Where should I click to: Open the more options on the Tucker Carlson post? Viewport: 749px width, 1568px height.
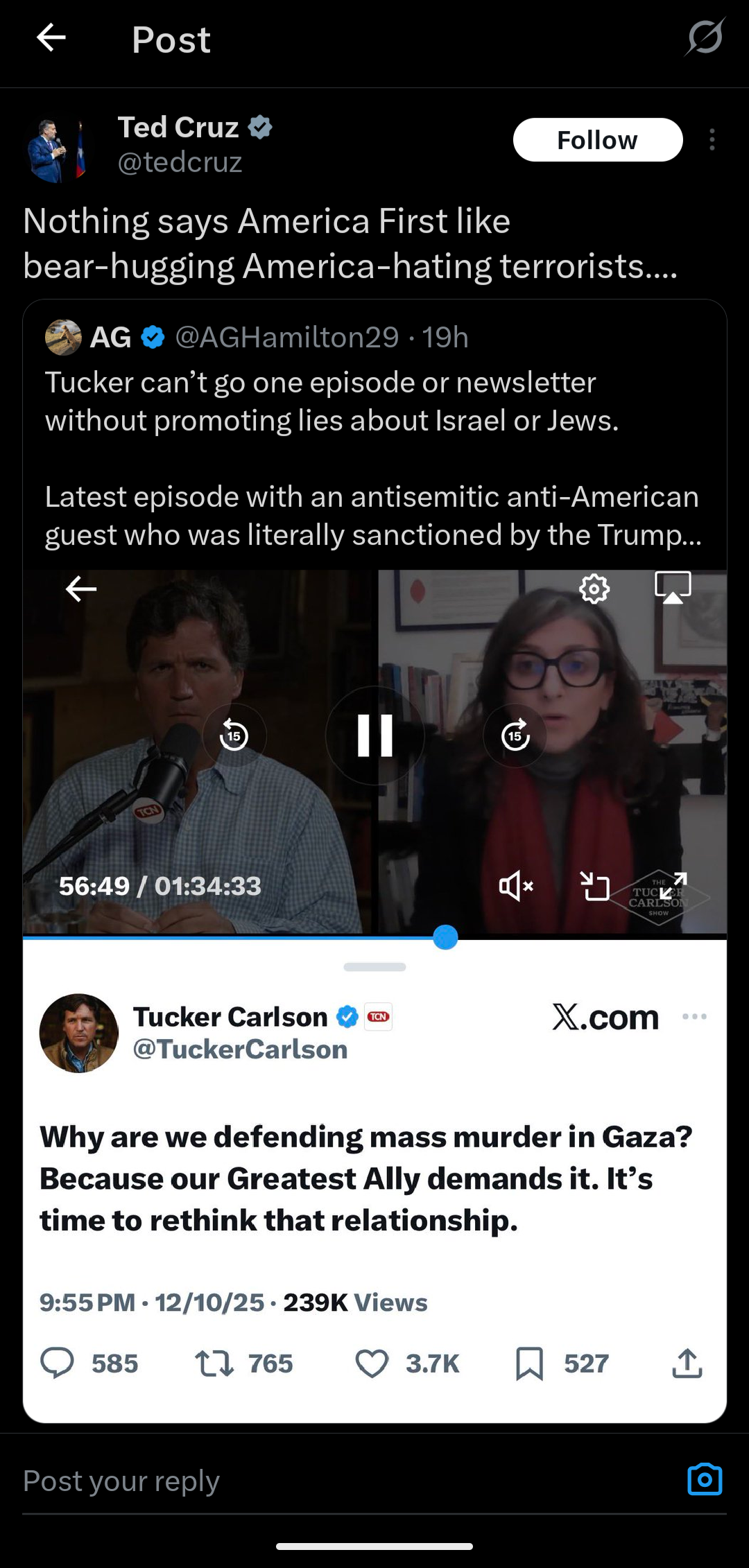tap(694, 1016)
